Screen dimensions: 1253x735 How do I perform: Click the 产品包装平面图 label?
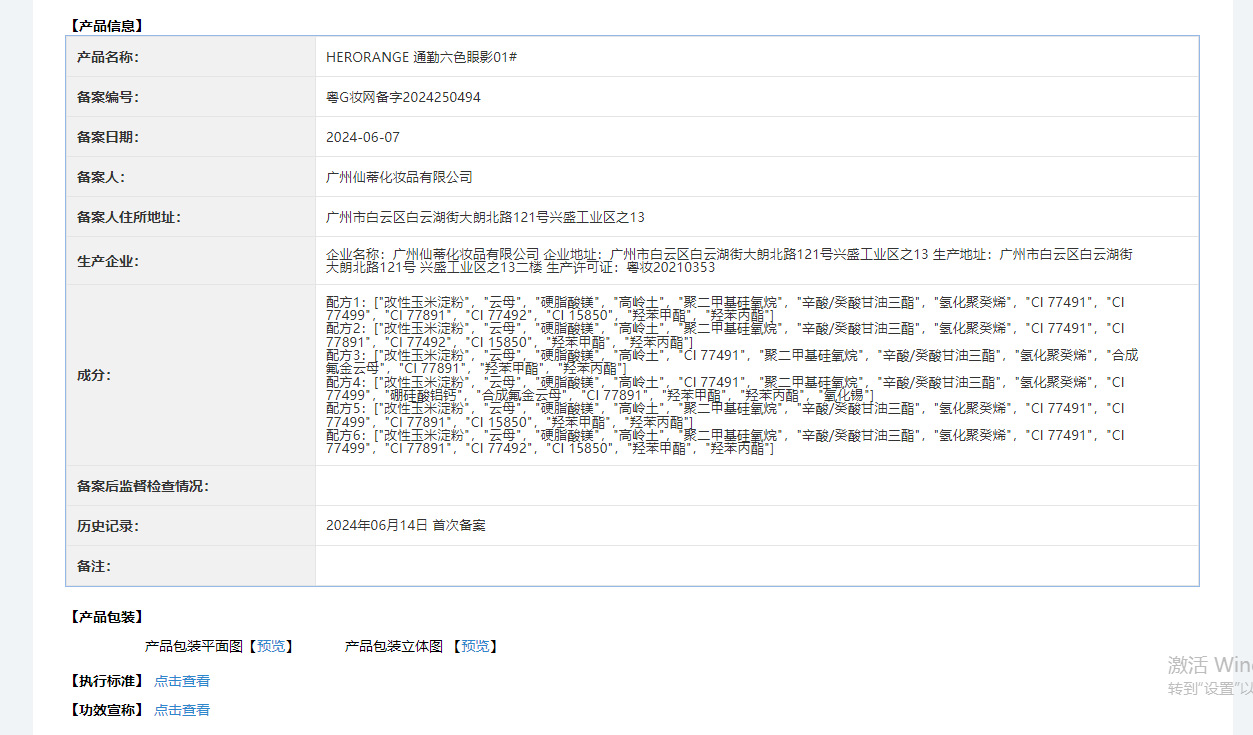pyautogui.click(x=194, y=646)
